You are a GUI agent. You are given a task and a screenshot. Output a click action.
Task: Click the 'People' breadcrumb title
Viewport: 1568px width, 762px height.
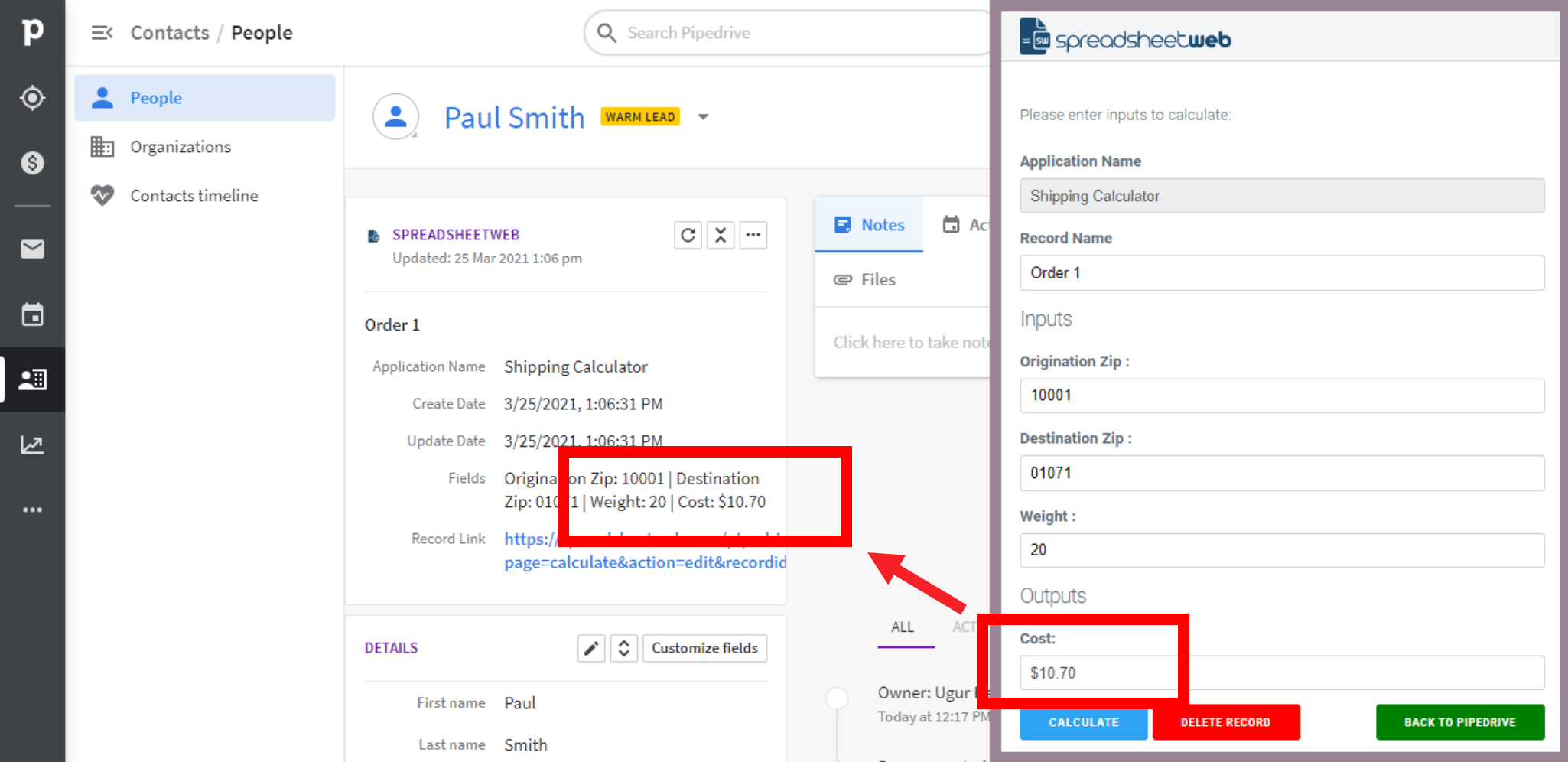262,33
